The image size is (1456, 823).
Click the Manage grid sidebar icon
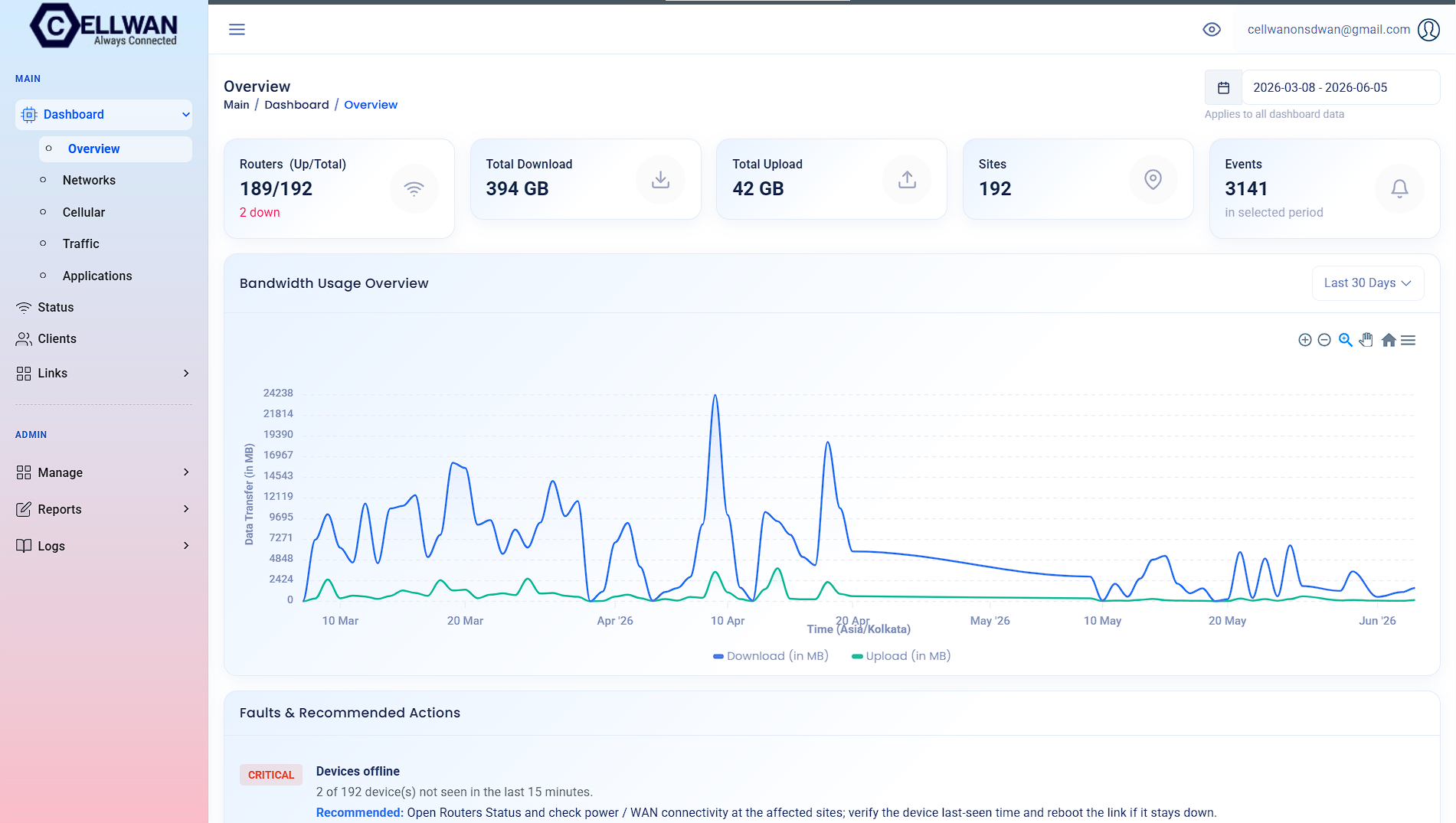(x=24, y=472)
